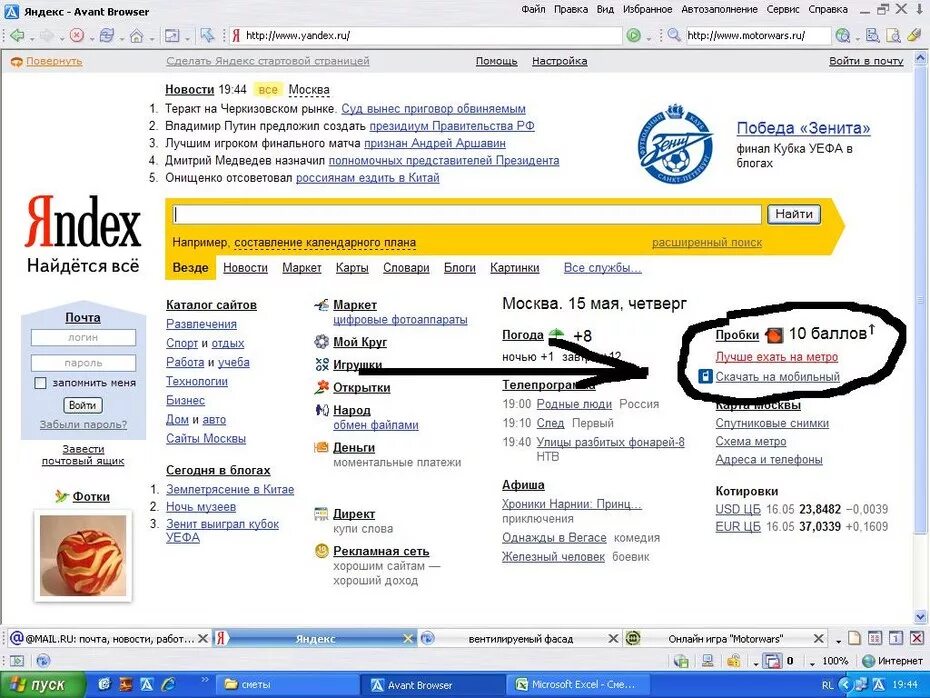The image size is (930, 698).
Task: Click the carved apple photo thumbnail
Action: 82,556
